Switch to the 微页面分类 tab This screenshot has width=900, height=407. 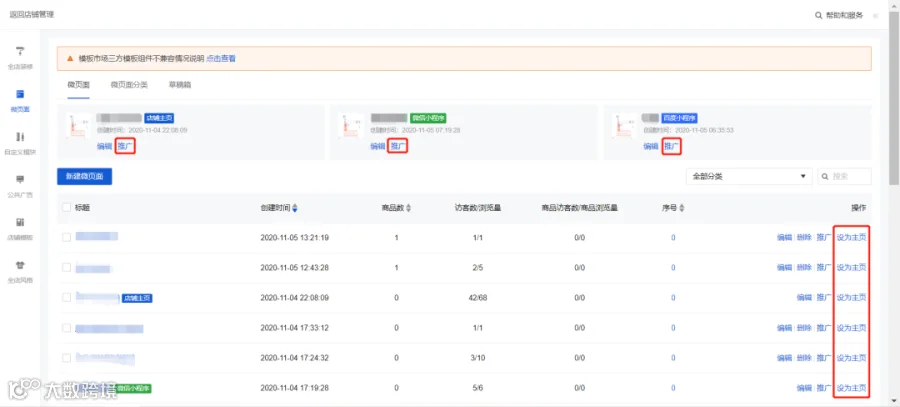click(129, 85)
